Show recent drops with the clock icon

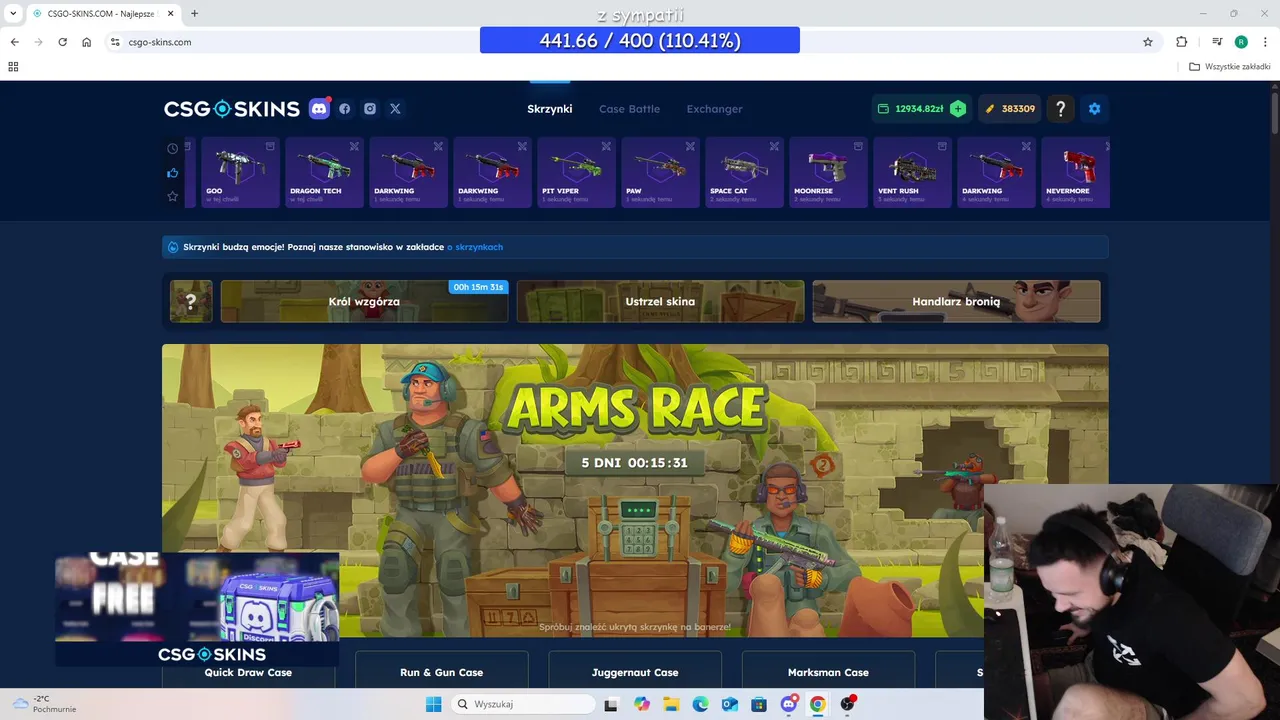[172, 148]
